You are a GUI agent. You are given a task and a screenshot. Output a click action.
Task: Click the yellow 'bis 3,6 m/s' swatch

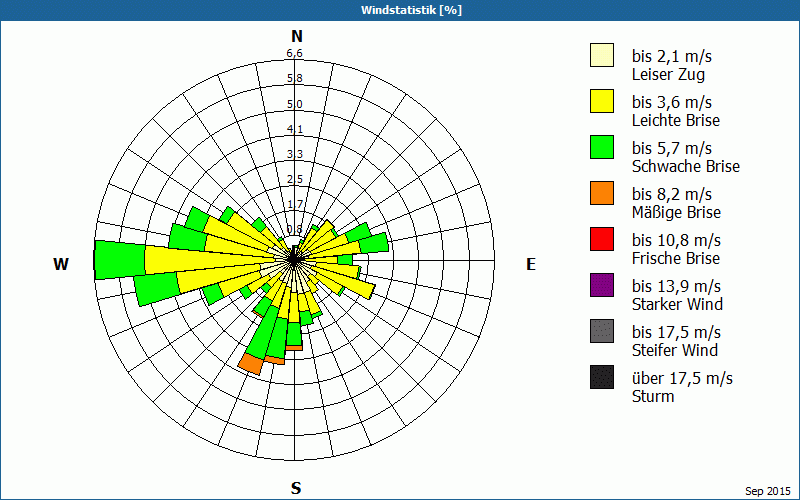(602, 101)
